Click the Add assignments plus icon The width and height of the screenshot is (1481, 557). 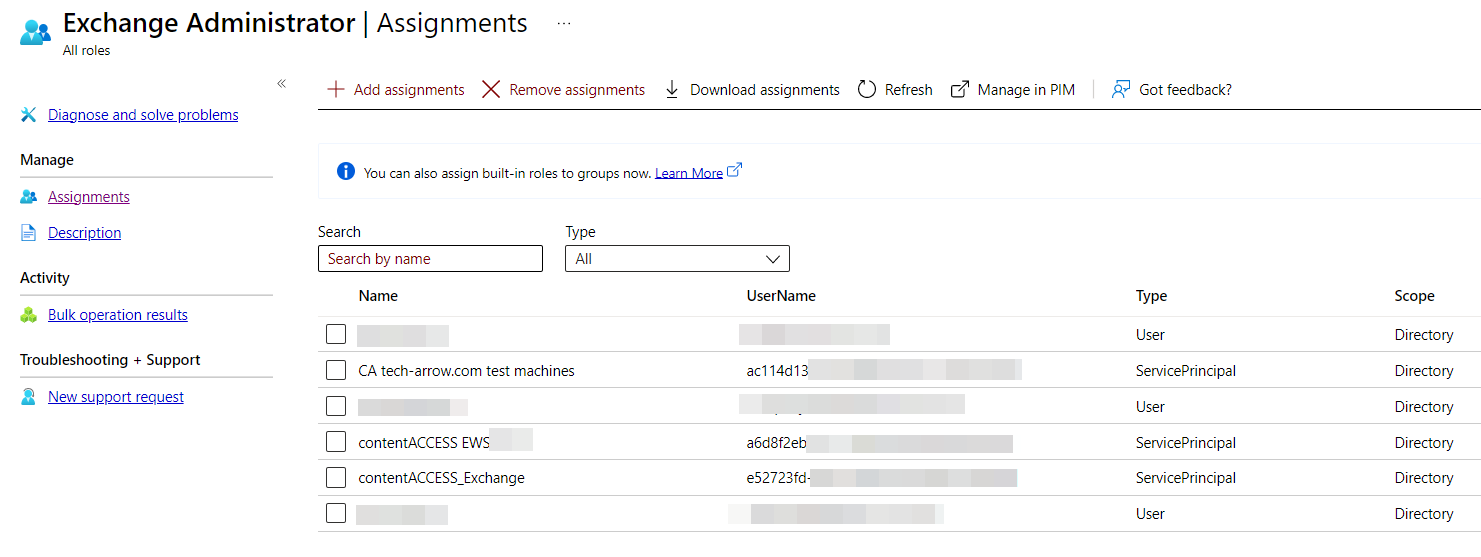point(336,90)
